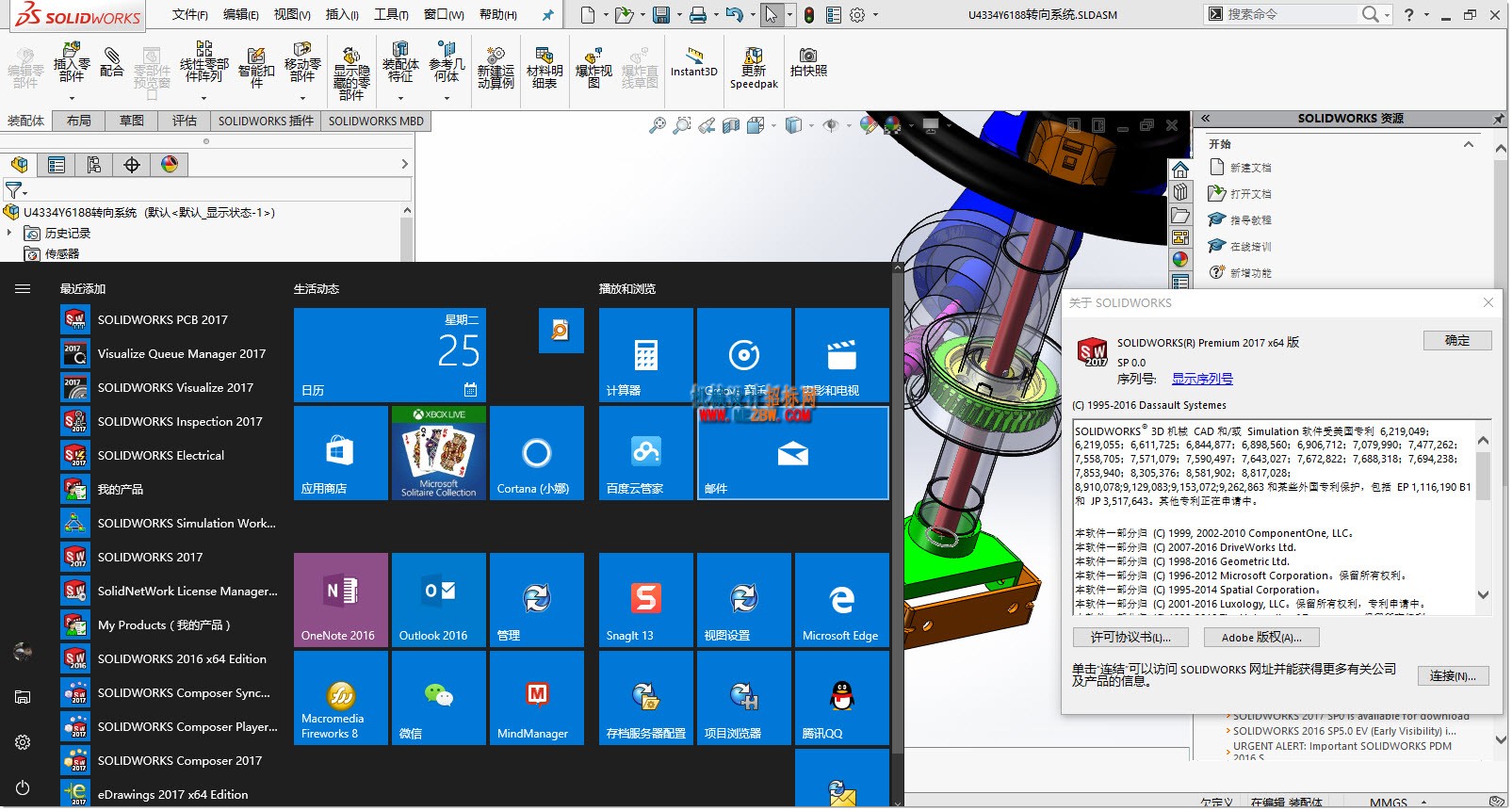1512x811 pixels.
Task: Open the dropdown arrow under 参考几何体
Action: coord(447,98)
